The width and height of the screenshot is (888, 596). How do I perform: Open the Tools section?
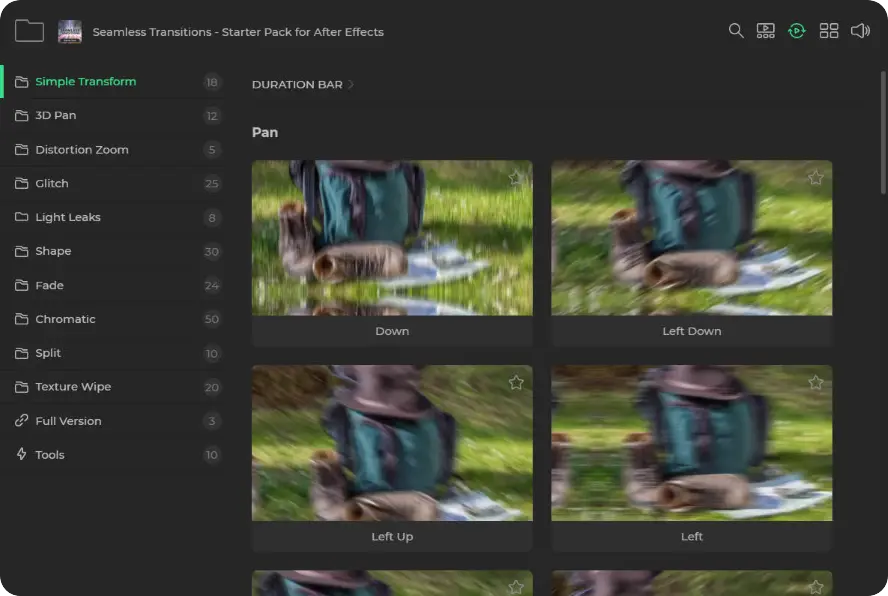tap(112, 455)
